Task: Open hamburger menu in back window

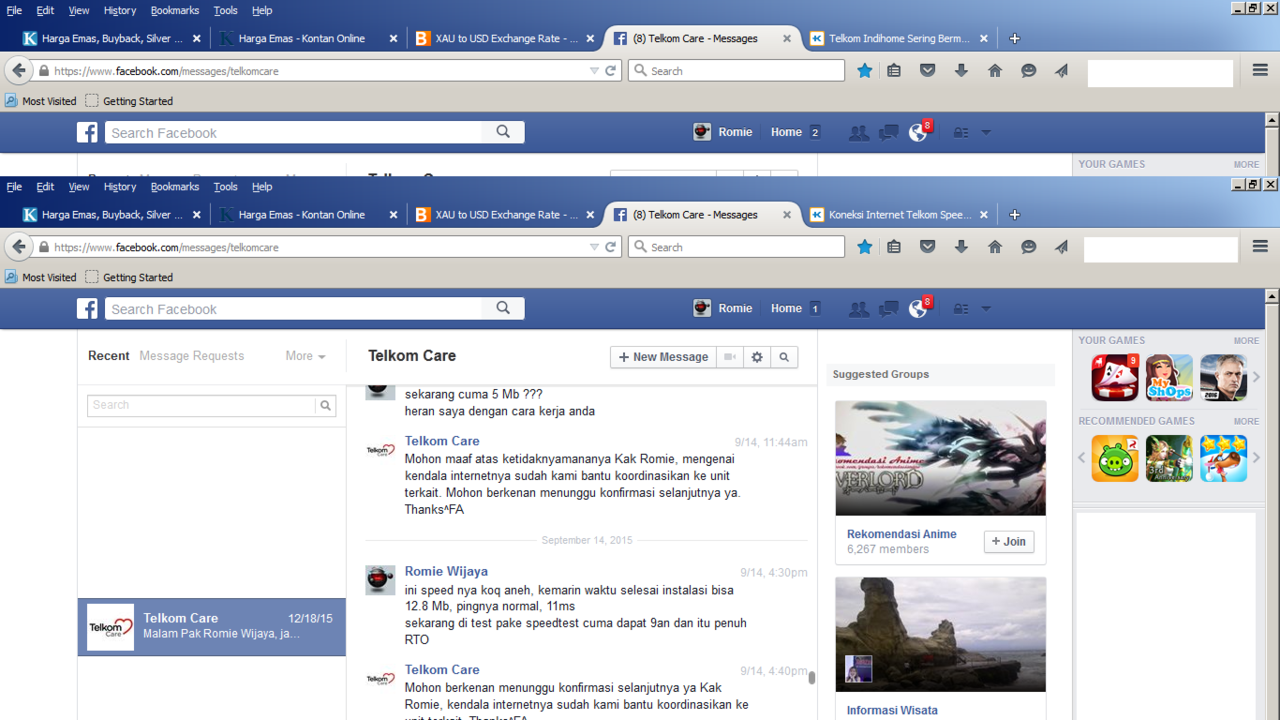Action: (x=1260, y=70)
